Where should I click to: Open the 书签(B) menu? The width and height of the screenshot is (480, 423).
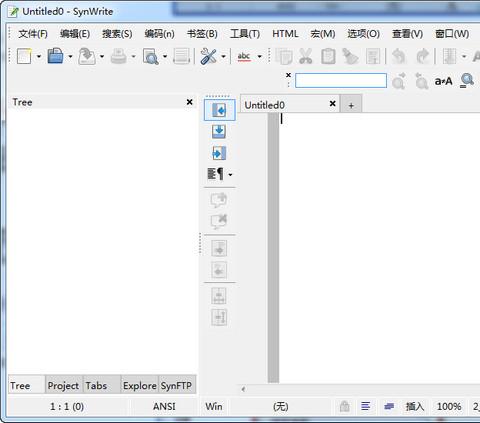[202, 34]
